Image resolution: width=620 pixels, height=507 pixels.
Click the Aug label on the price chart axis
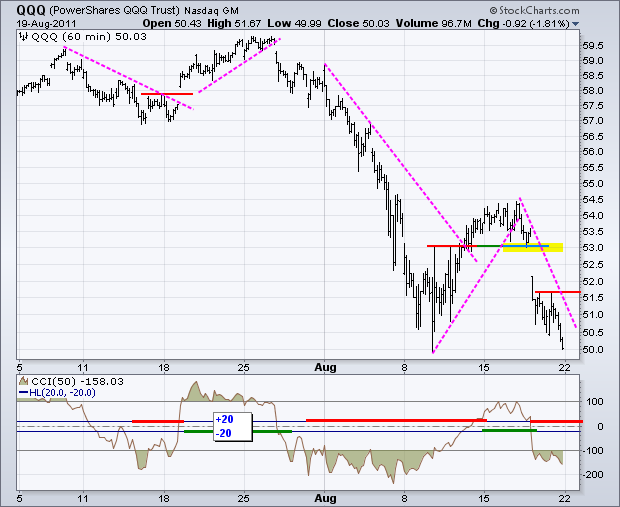[325, 367]
